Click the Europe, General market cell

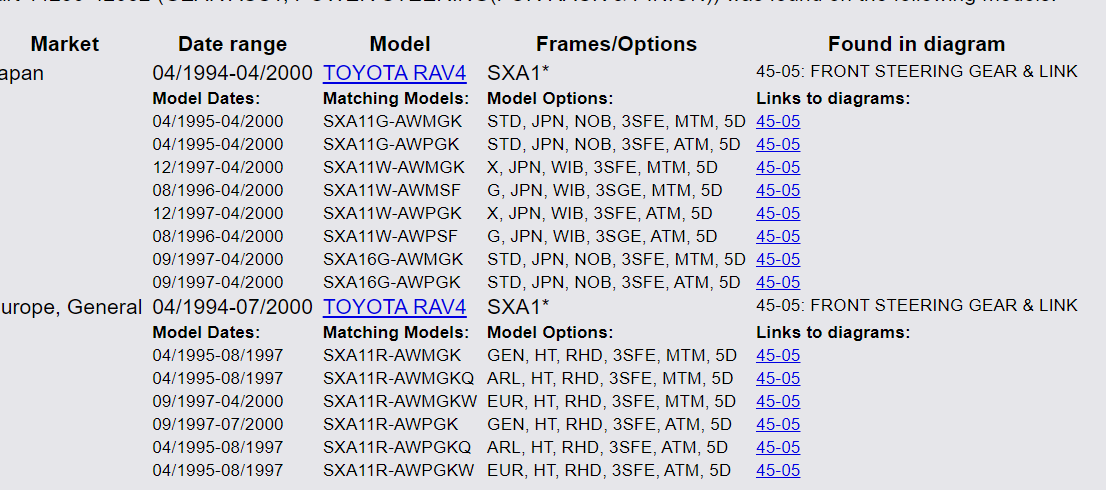pos(71,307)
